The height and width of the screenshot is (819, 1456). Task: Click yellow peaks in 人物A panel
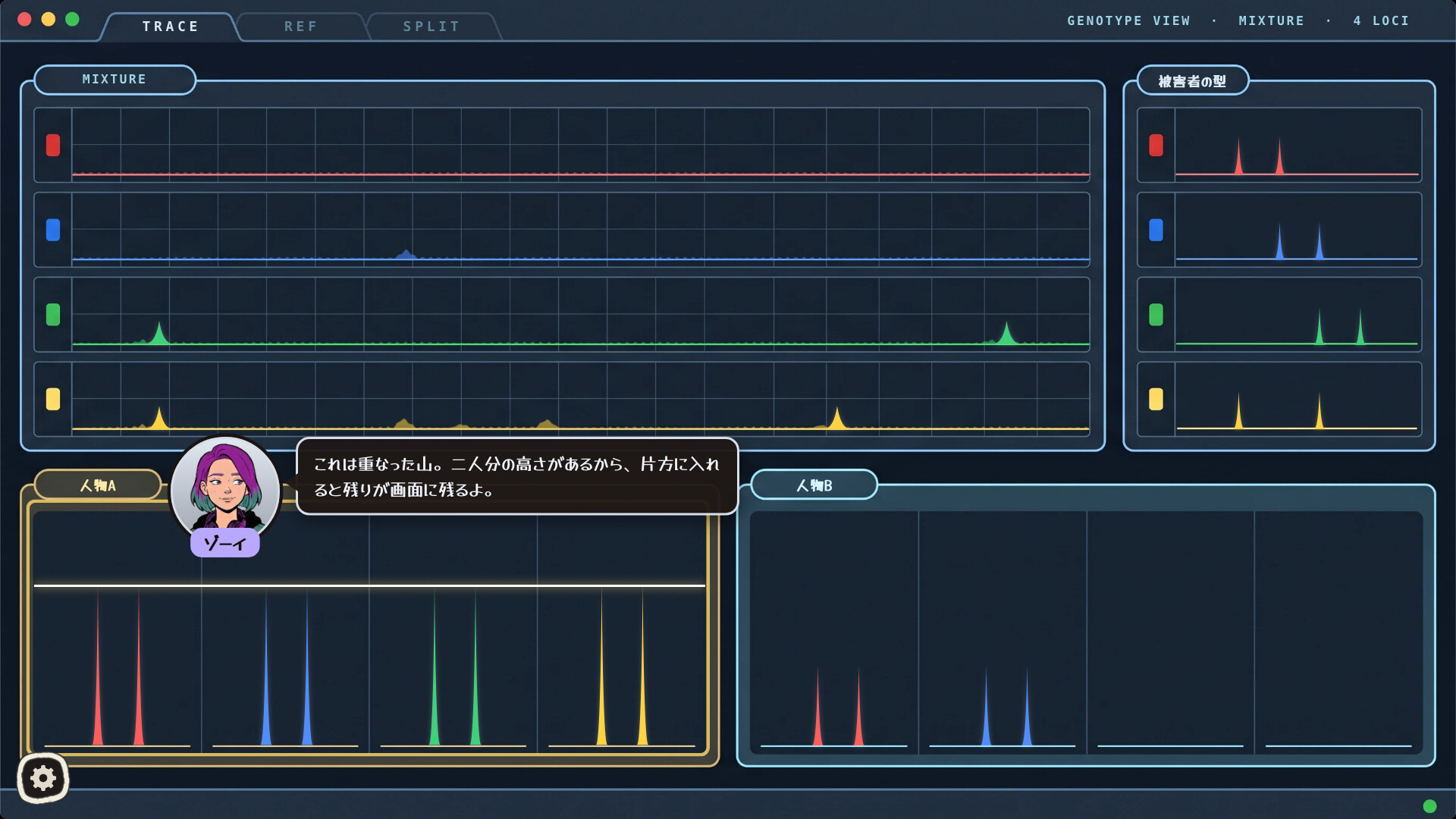pyautogui.click(x=622, y=667)
